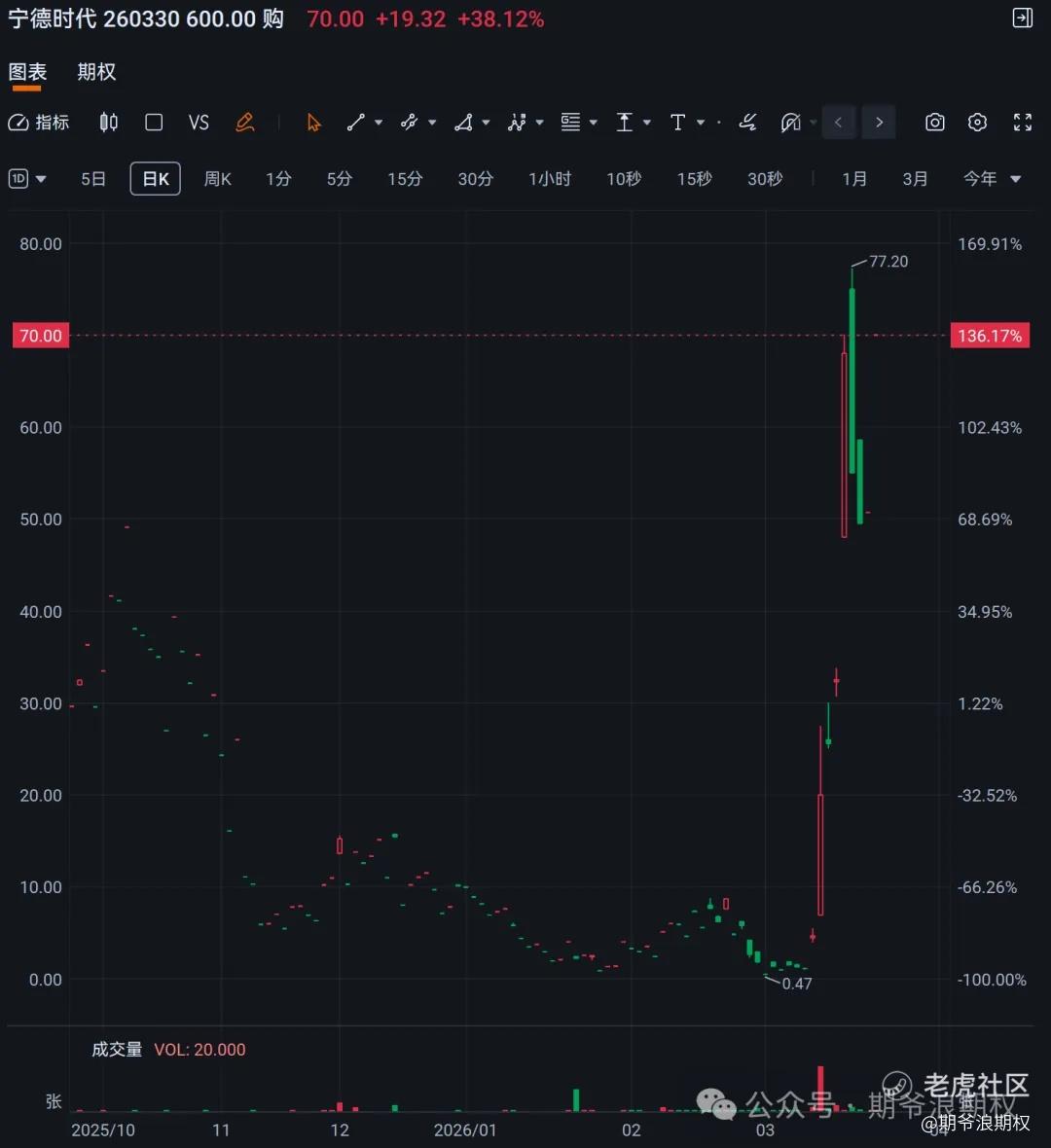This screenshot has width=1051, height=1148.
Task: Select the text annotation T tool
Action: (x=677, y=123)
